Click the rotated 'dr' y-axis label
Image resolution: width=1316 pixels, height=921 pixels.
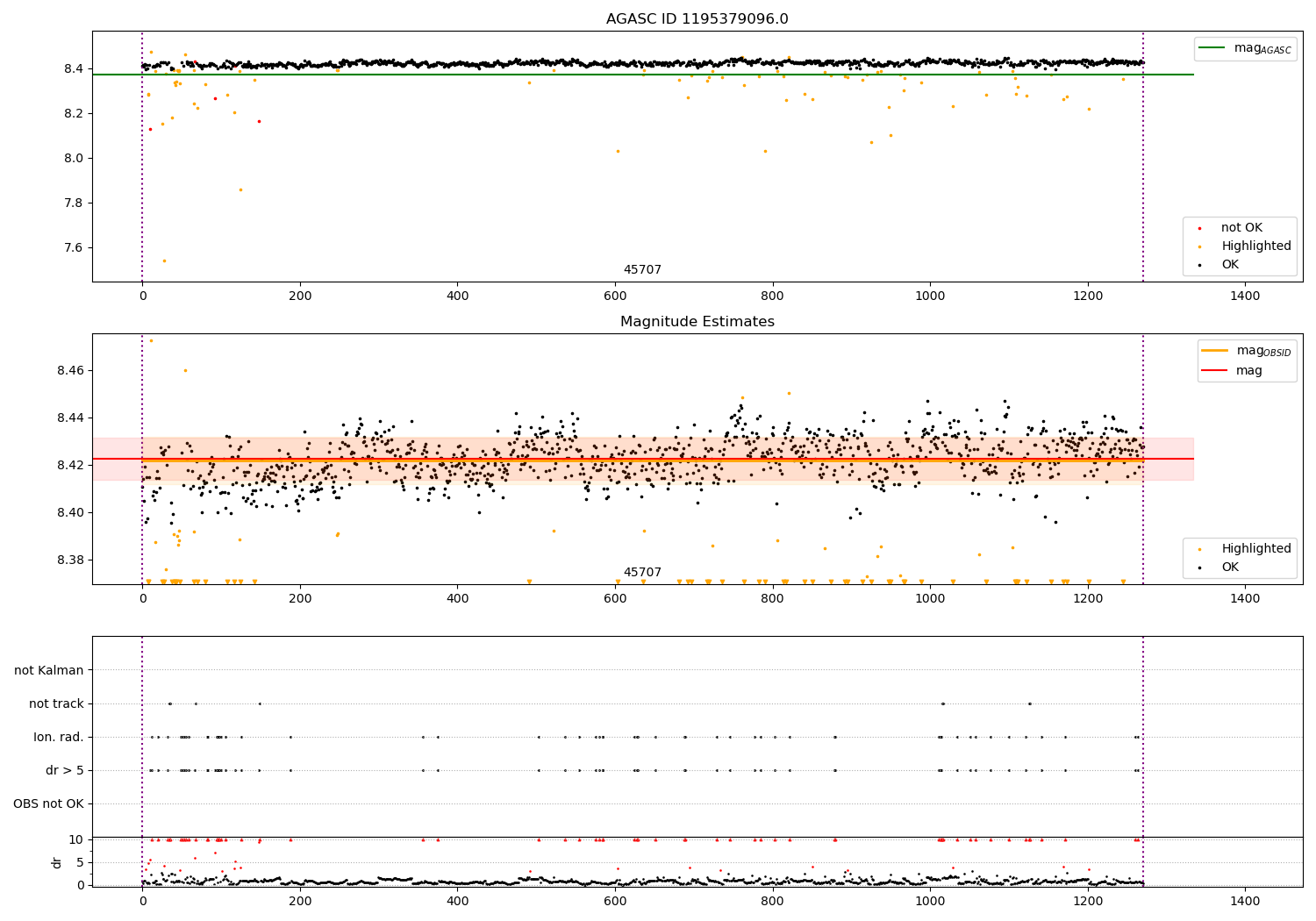(57, 862)
